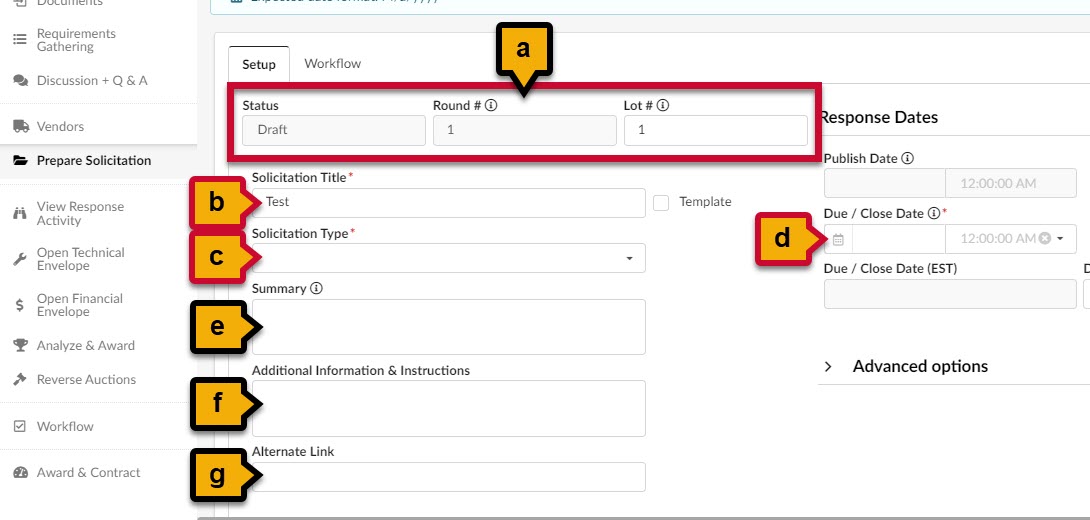Go to Analyze & Award
The width and height of the screenshot is (1090, 520).
coord(86,346)
